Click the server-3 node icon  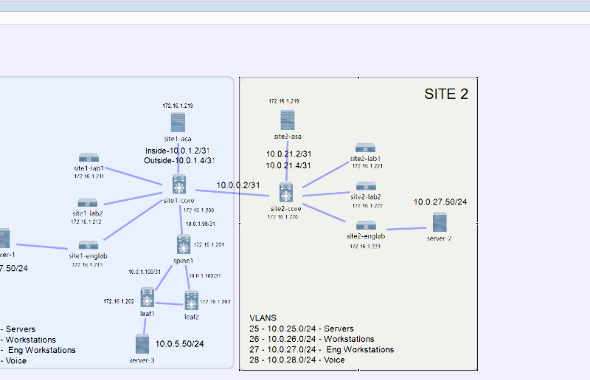point(142,344)
